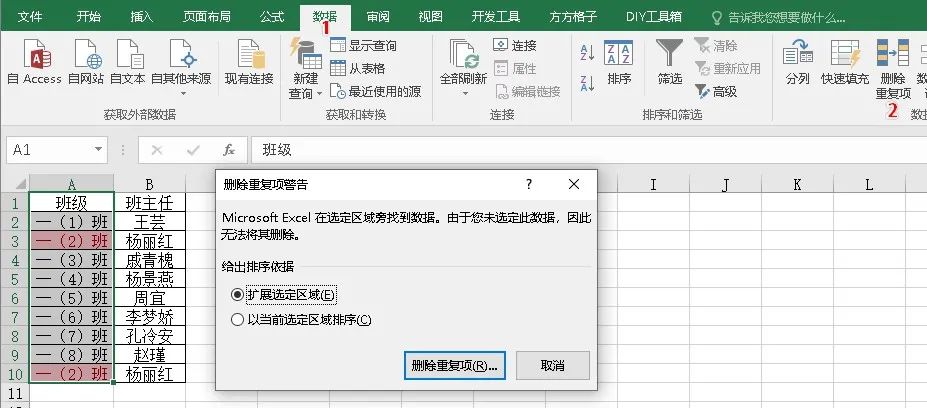
Task: Click cell 一（5）班
Action: (x=72, y=297)
